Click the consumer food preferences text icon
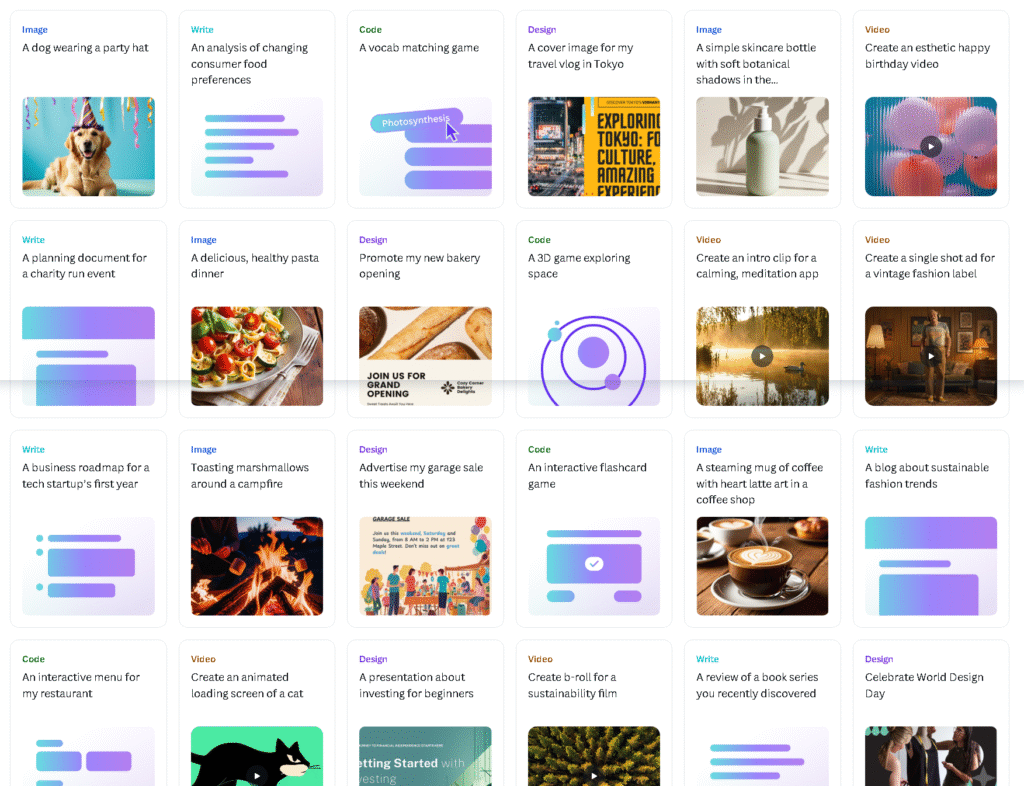The width and height of the screenshot is (1024, 786). [256, 146]
